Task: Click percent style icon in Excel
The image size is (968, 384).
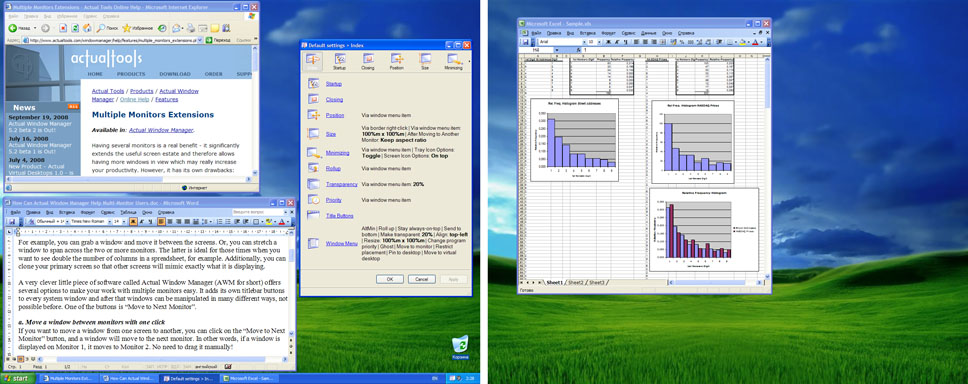Action: [x=682, y=42]
